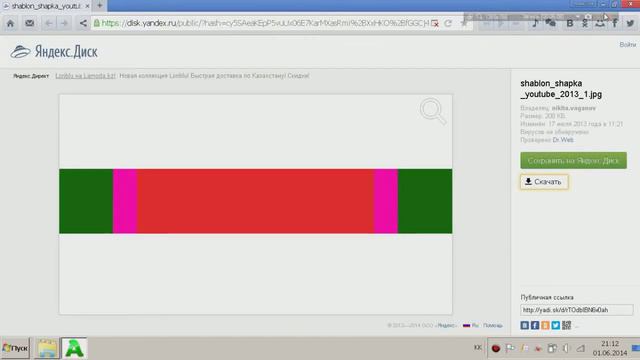Open the Lamoda advertisement link
The width and height of the screenshot is (640, 360).
tap(85, 76)
